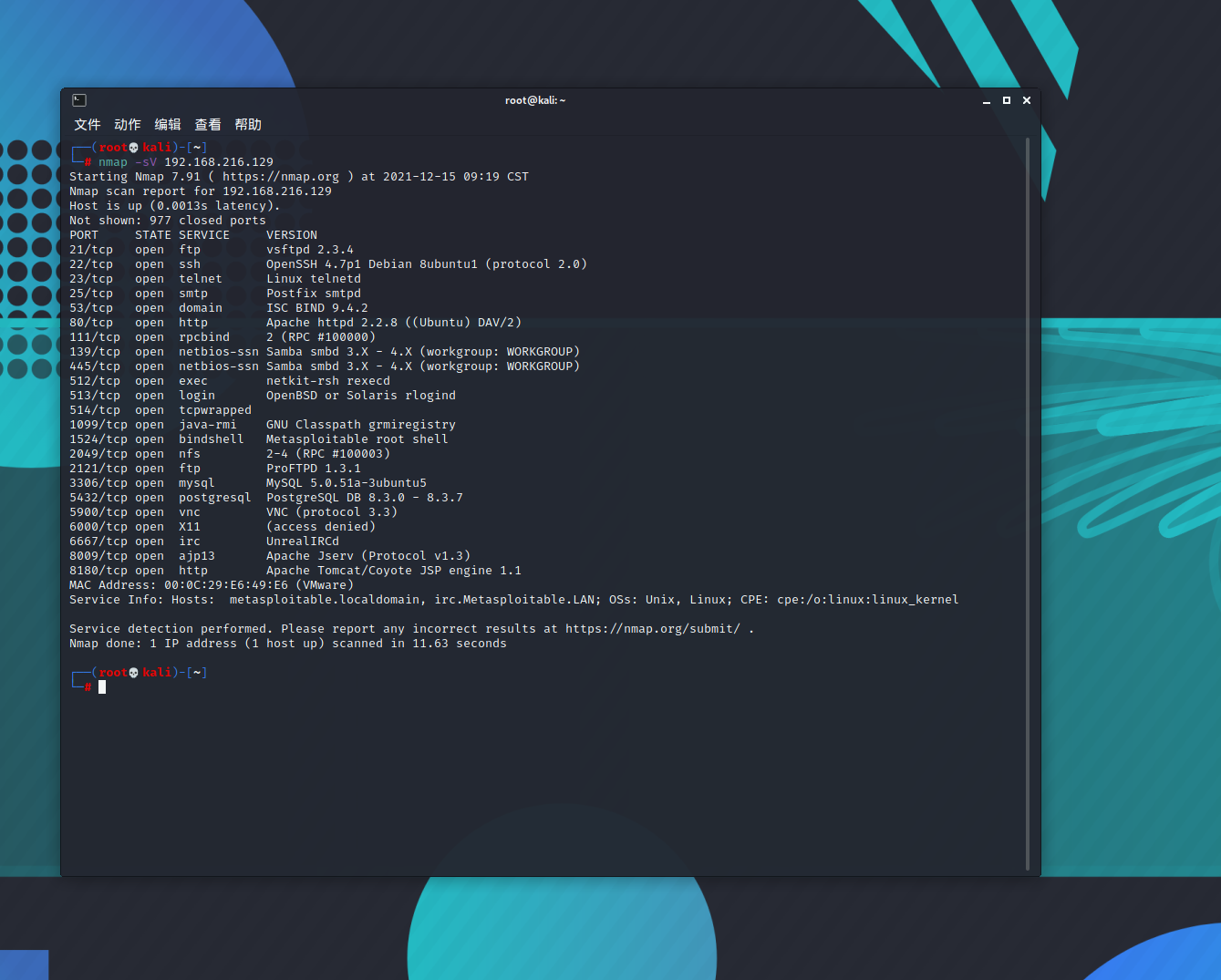Screen dimensions: 1221x980
Task: Click the 'Metasploitable root shell' version text
Action: coord(357,439)
